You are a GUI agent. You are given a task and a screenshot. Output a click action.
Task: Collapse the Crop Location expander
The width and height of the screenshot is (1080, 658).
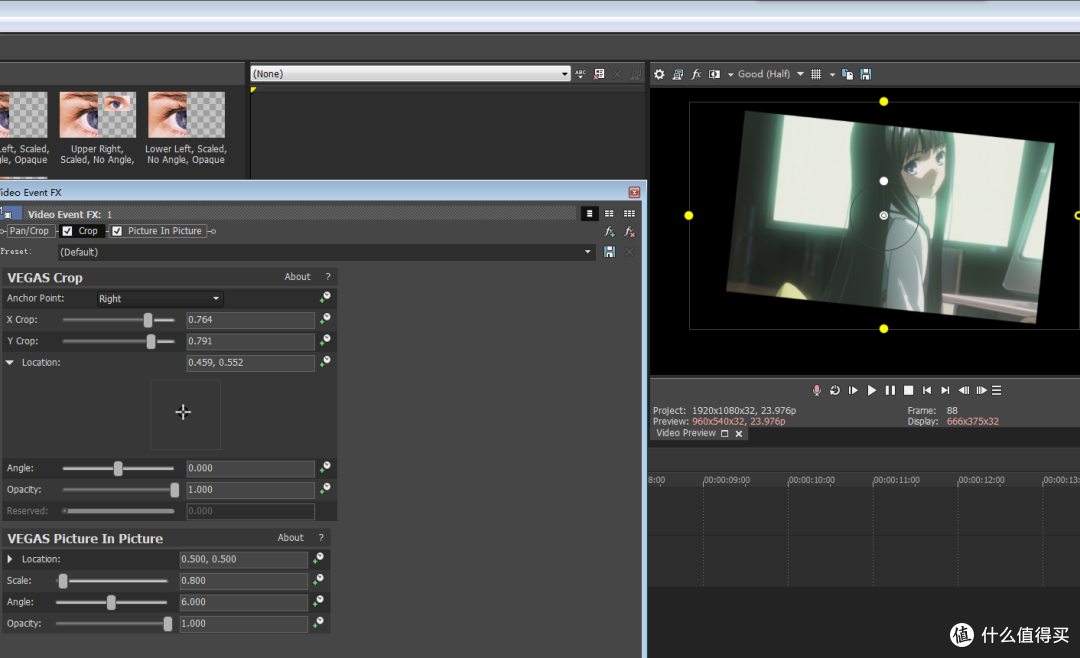10,362
